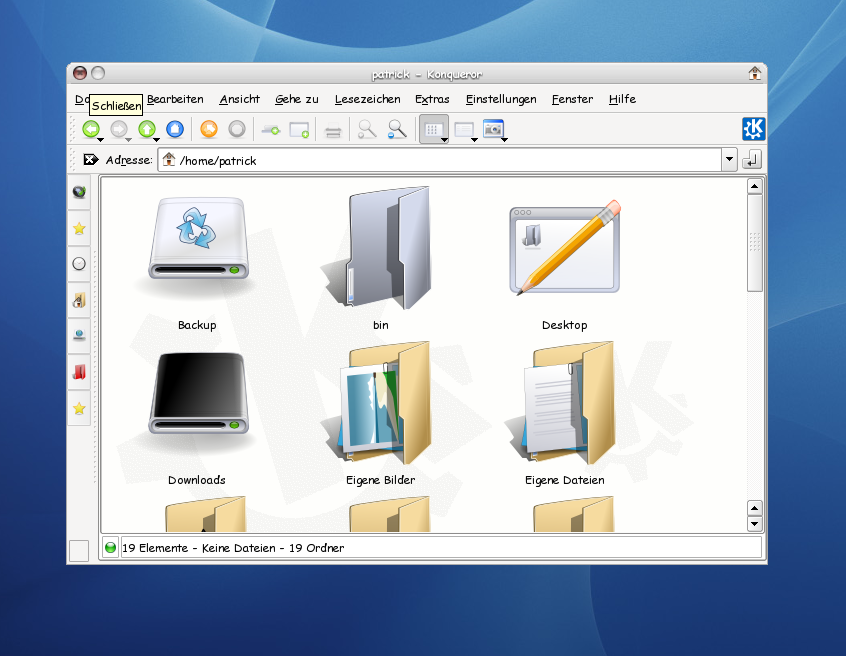This screenshot has height=656, width=846.
Task: Open the Ansicht menu
Action: pyautogui.click(x=240, y=99)
